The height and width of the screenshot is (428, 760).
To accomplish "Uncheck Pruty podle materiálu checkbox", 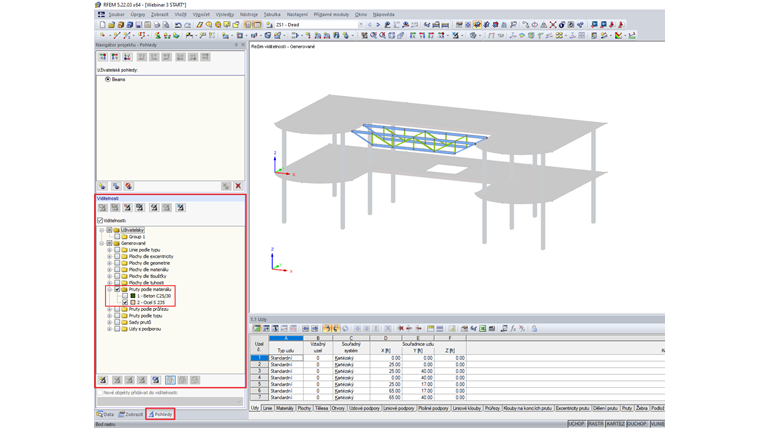I will (x=117, y=289).
